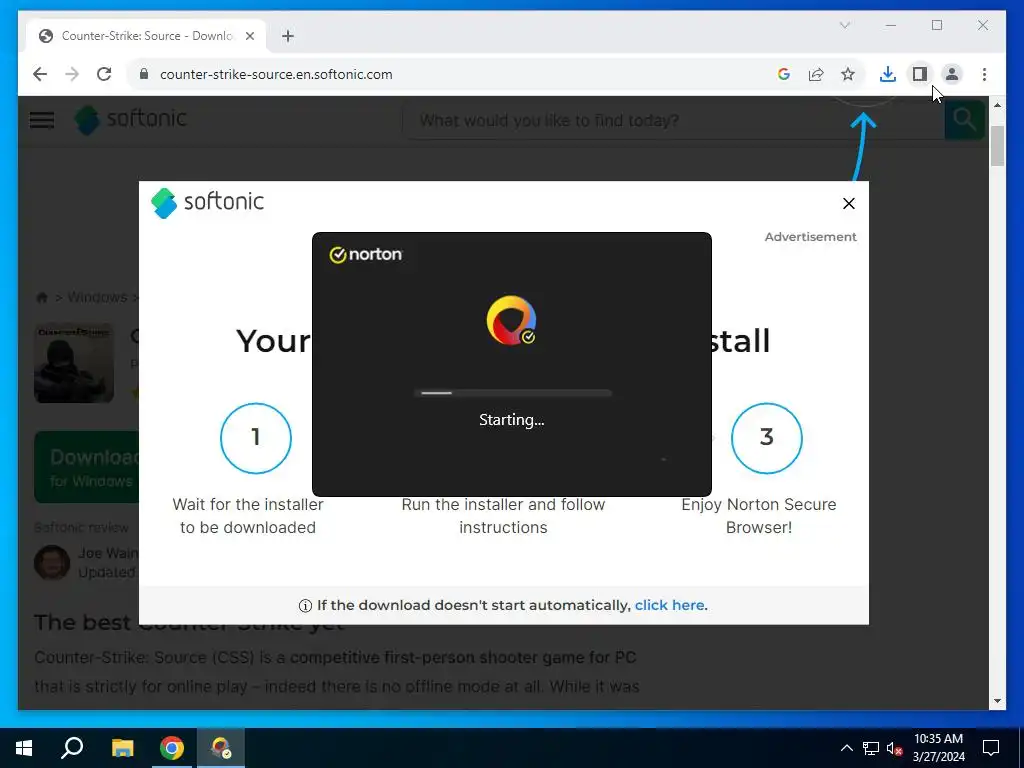Image resolution: width=1024 pixels, height=768 pixels.
Task: Share this page using share icon
Action: click(x=816, y=74)
